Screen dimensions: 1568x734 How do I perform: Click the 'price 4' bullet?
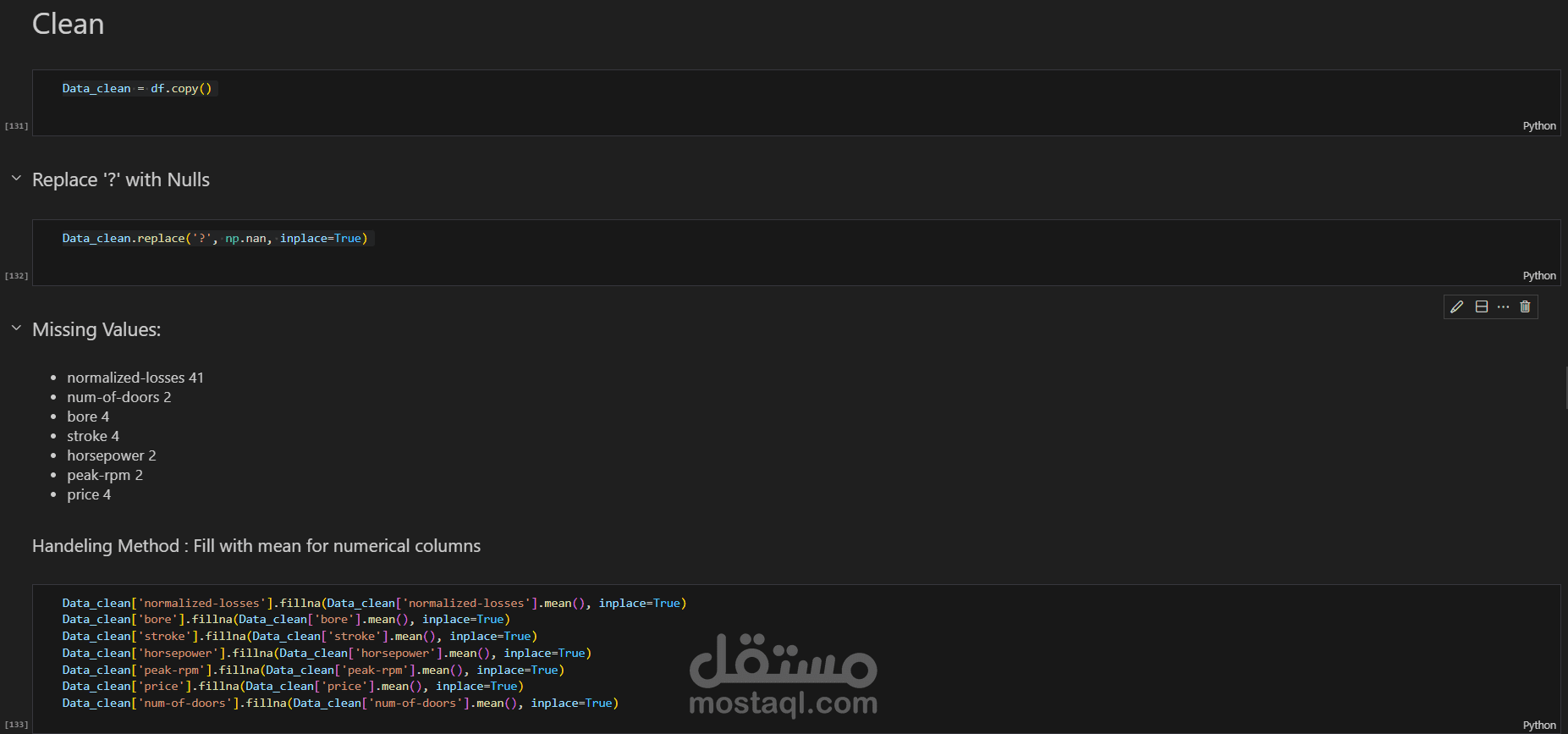click(x=89, y=494)
